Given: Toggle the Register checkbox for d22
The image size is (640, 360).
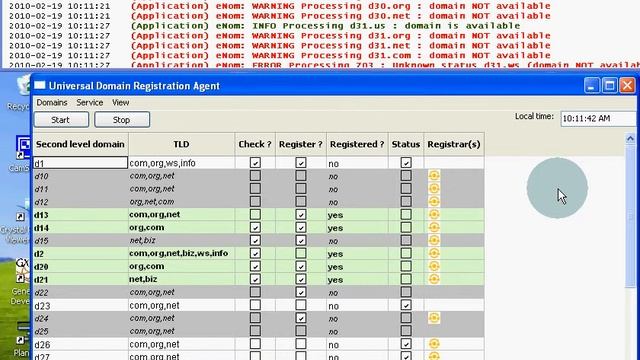Looking at the screenshot, I should [x=301, y=292].
